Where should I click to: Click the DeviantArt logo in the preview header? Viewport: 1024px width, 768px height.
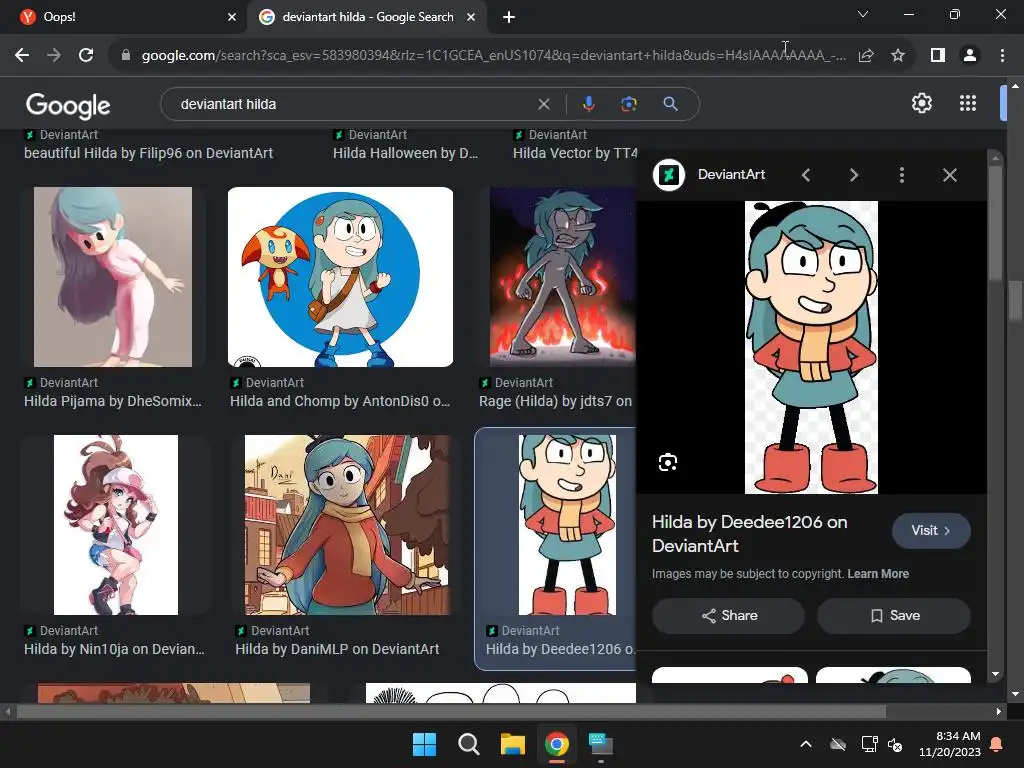[669, 174]
